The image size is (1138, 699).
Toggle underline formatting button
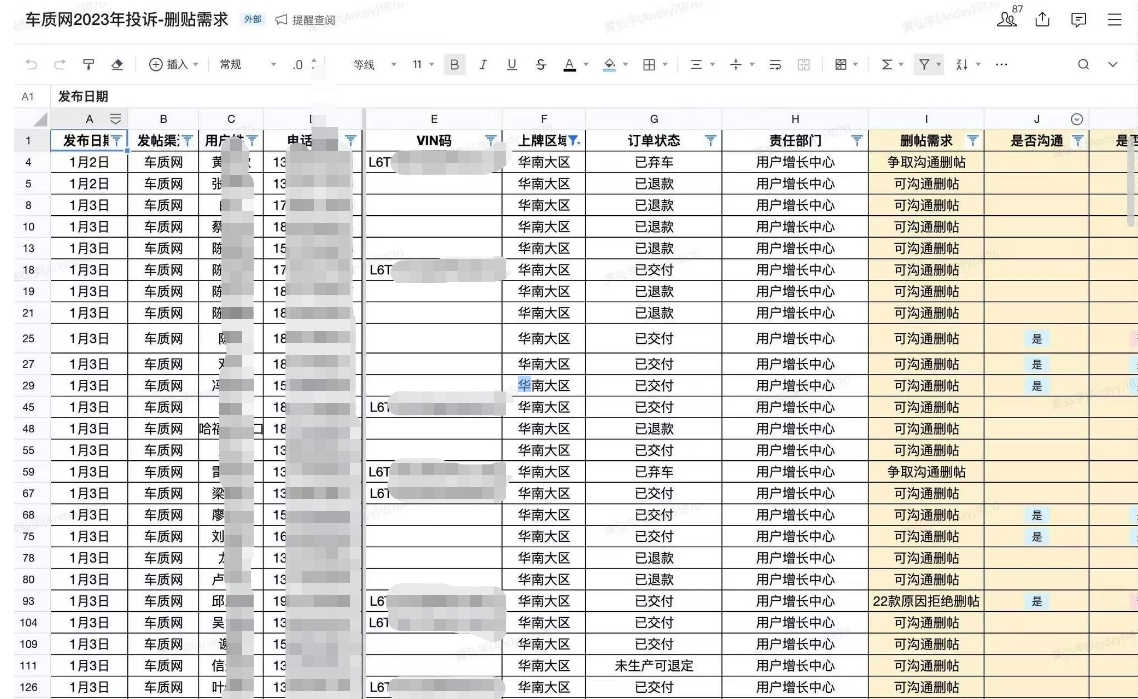(x=512, y=65)
